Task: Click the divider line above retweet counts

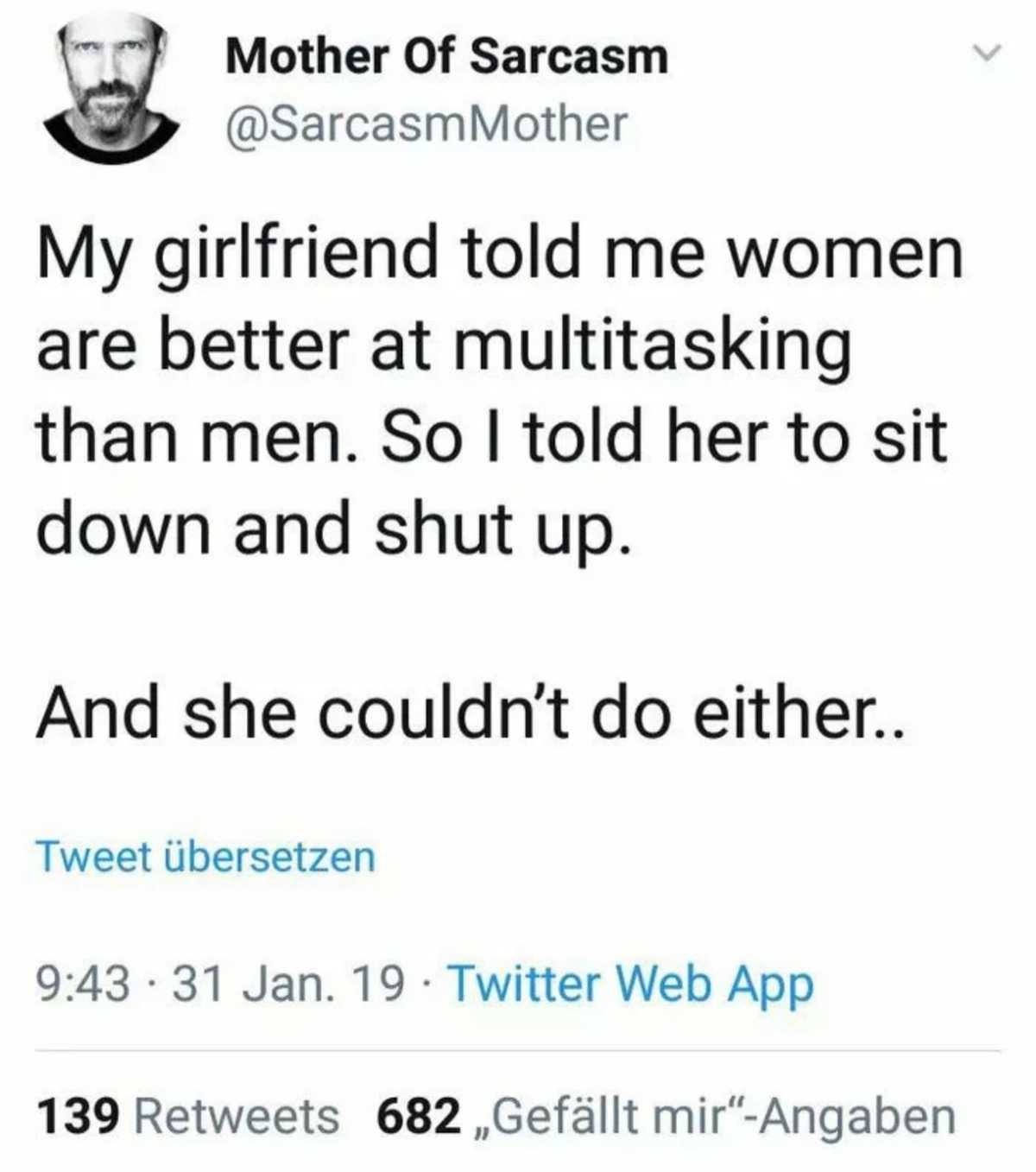Action: (518, 1051)
